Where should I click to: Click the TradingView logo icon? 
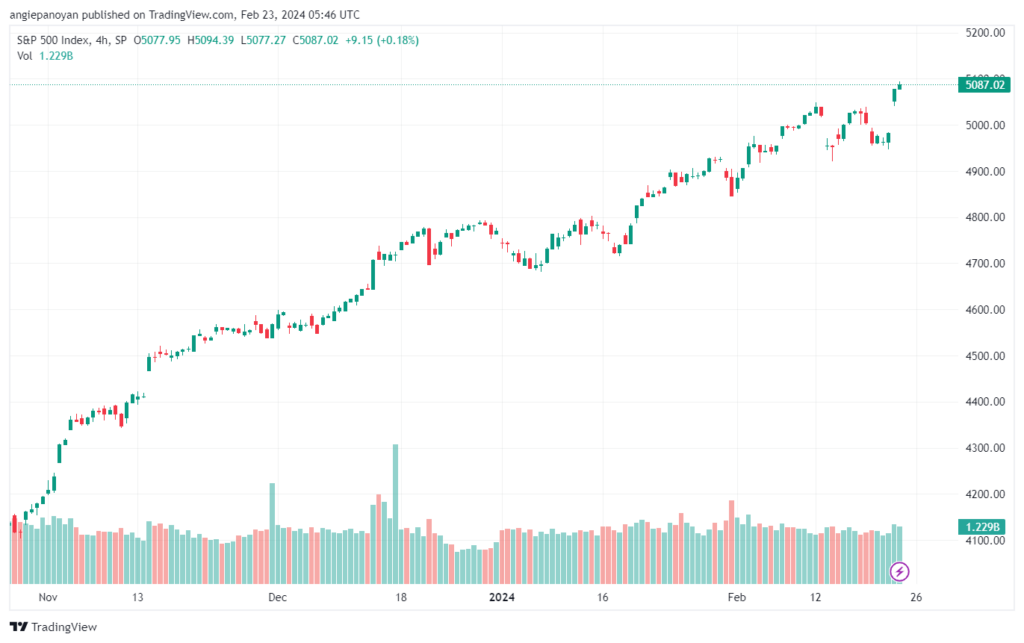(x=19, y=627)
